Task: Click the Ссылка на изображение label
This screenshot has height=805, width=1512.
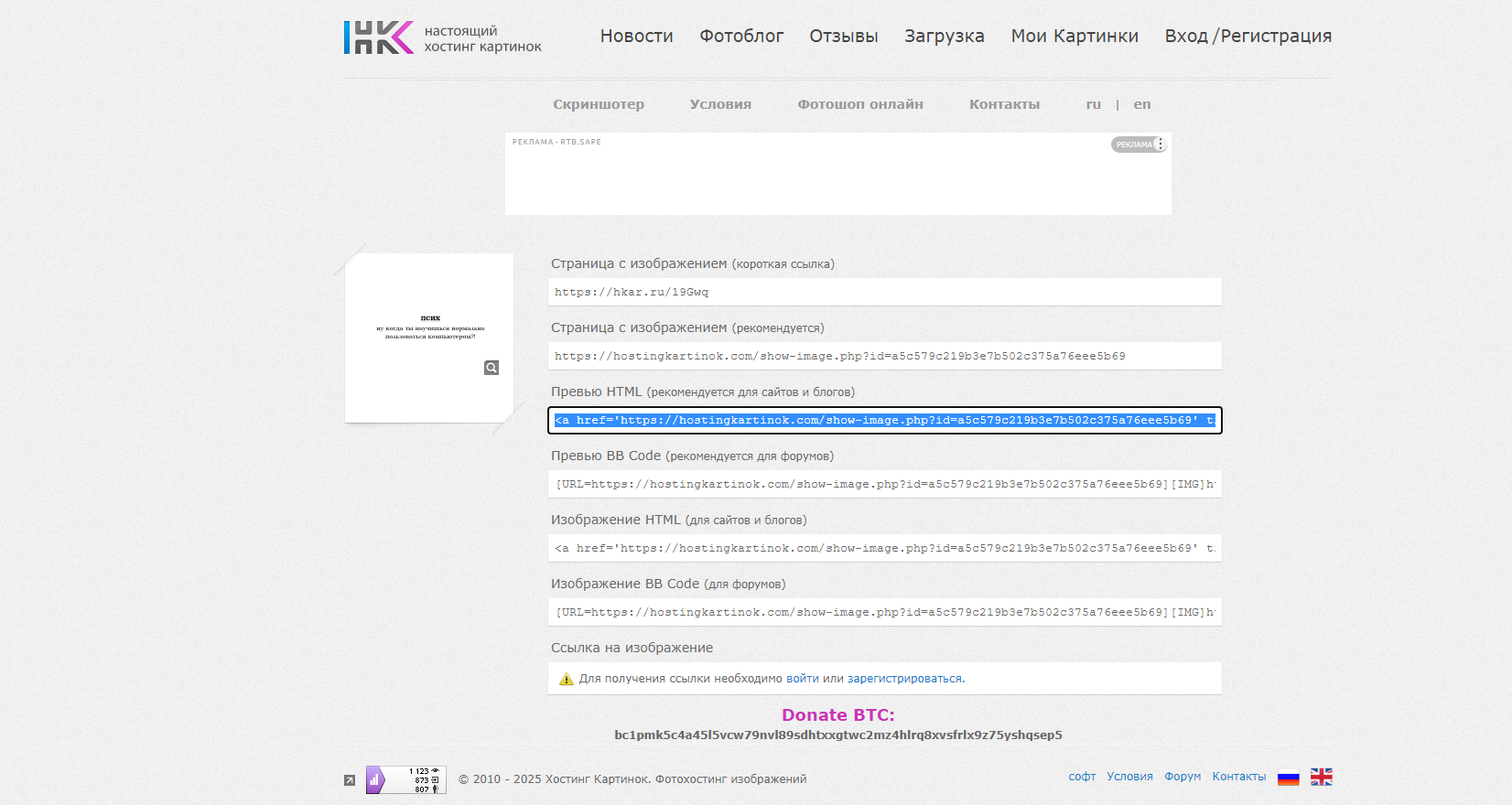Action: (x=632, y=648)
